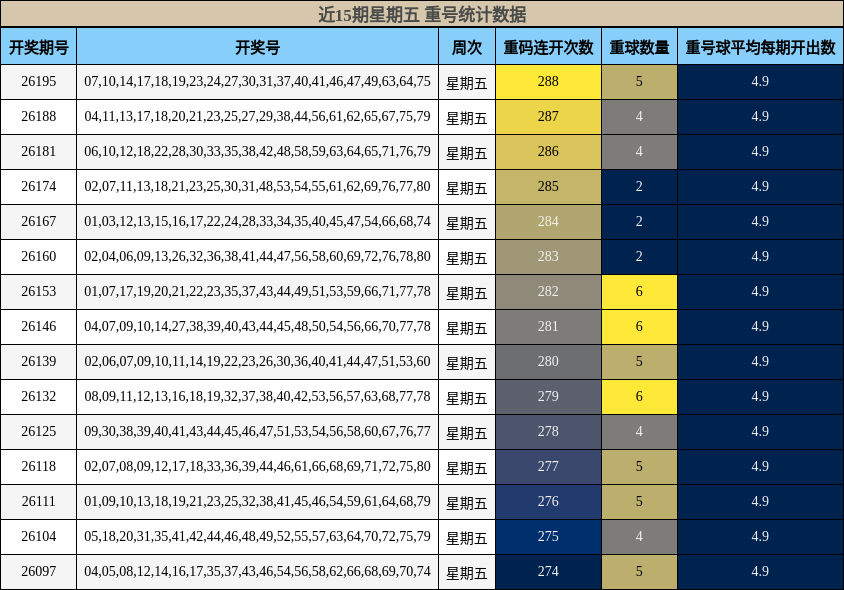Click the dark blue cell showing 274
Screen dimensions: 844x590
click(548, 572)
